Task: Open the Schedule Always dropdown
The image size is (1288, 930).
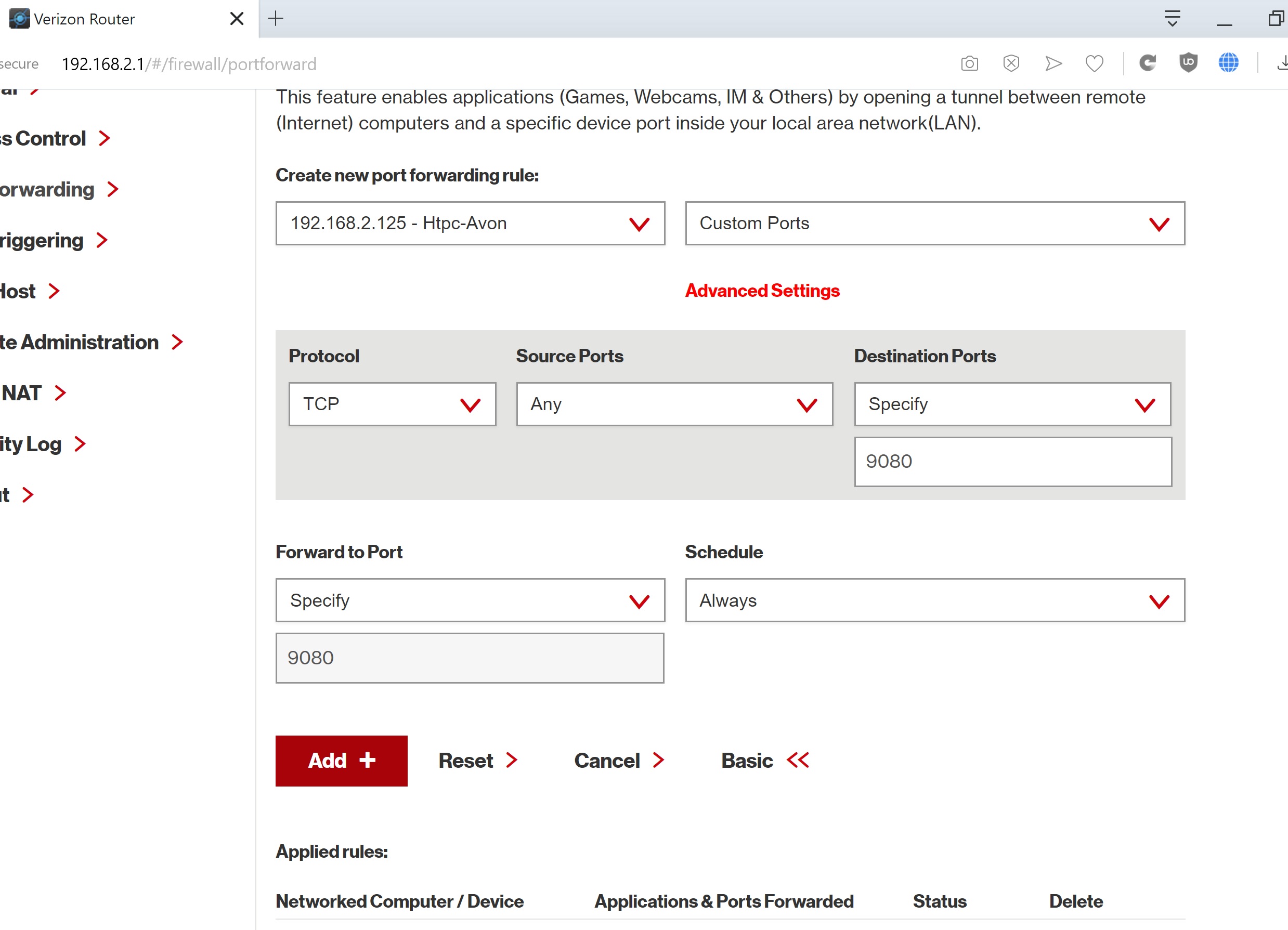Action: point(934,601)
